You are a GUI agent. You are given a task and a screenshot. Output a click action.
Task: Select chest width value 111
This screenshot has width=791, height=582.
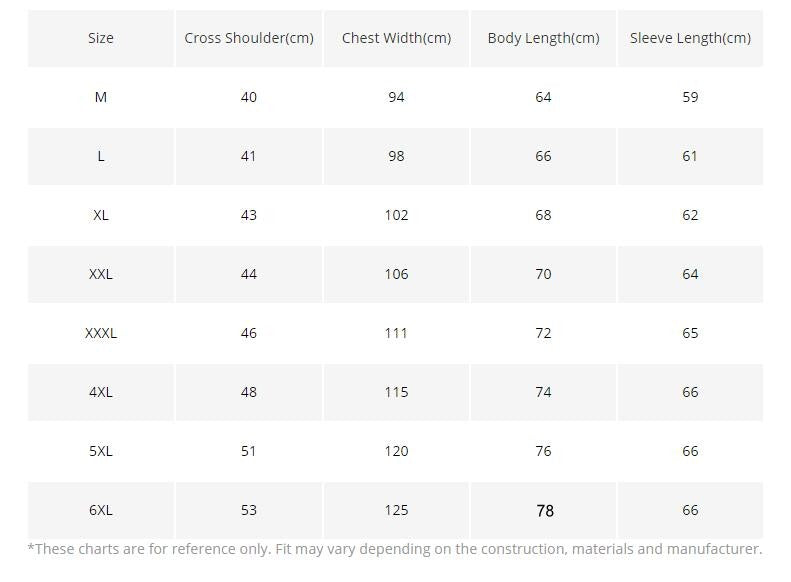pyautogui.click(x=396, y=333)
